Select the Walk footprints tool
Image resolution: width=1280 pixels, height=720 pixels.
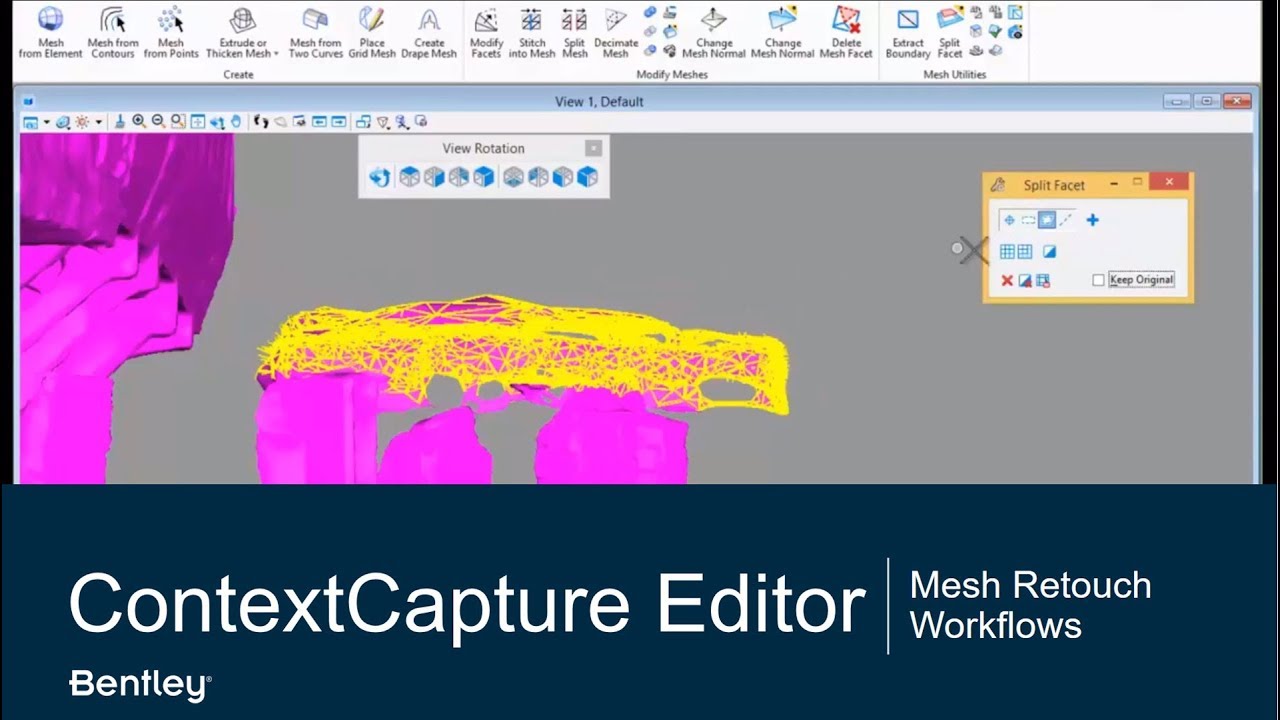click(x=261, y=122)
